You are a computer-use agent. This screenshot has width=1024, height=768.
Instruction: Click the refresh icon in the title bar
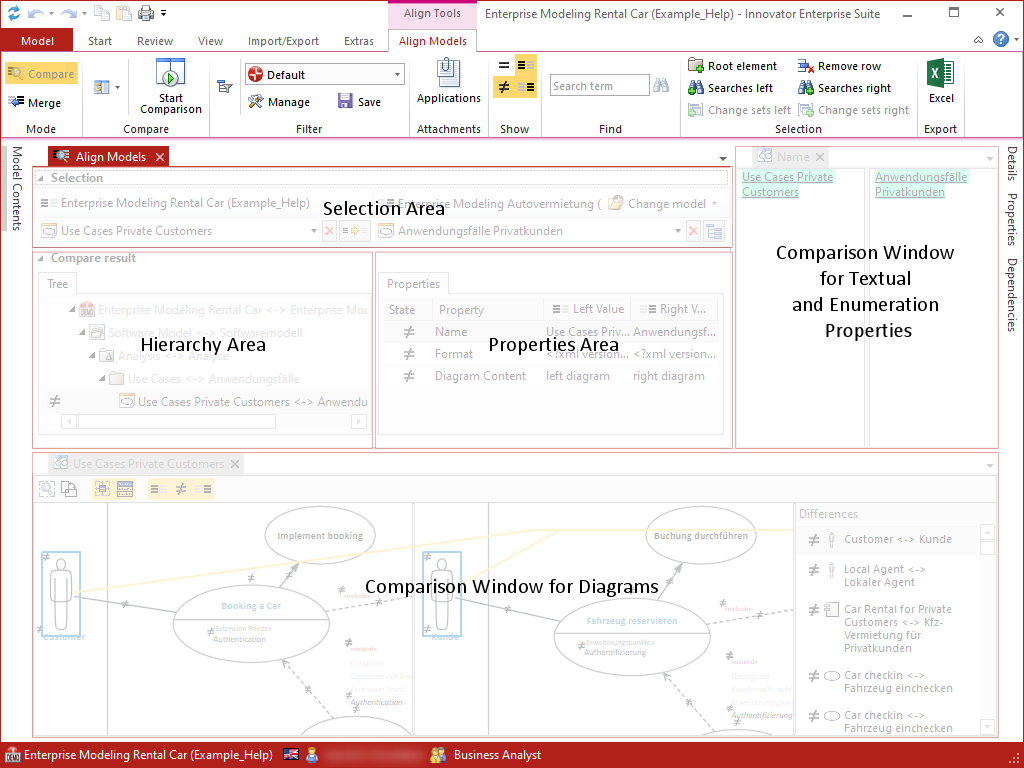coord(13,12)
